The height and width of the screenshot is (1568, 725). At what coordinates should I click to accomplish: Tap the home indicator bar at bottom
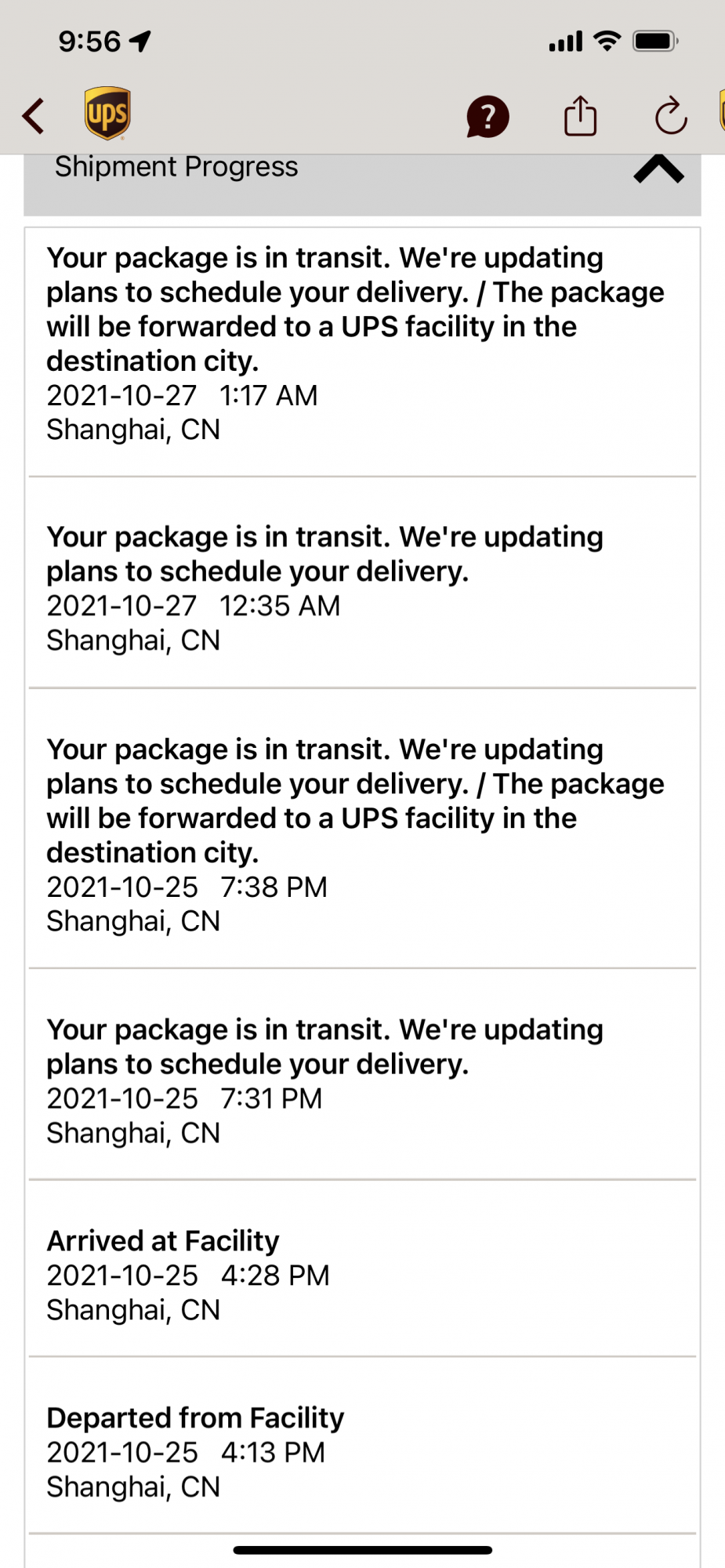pos(362,1550)
